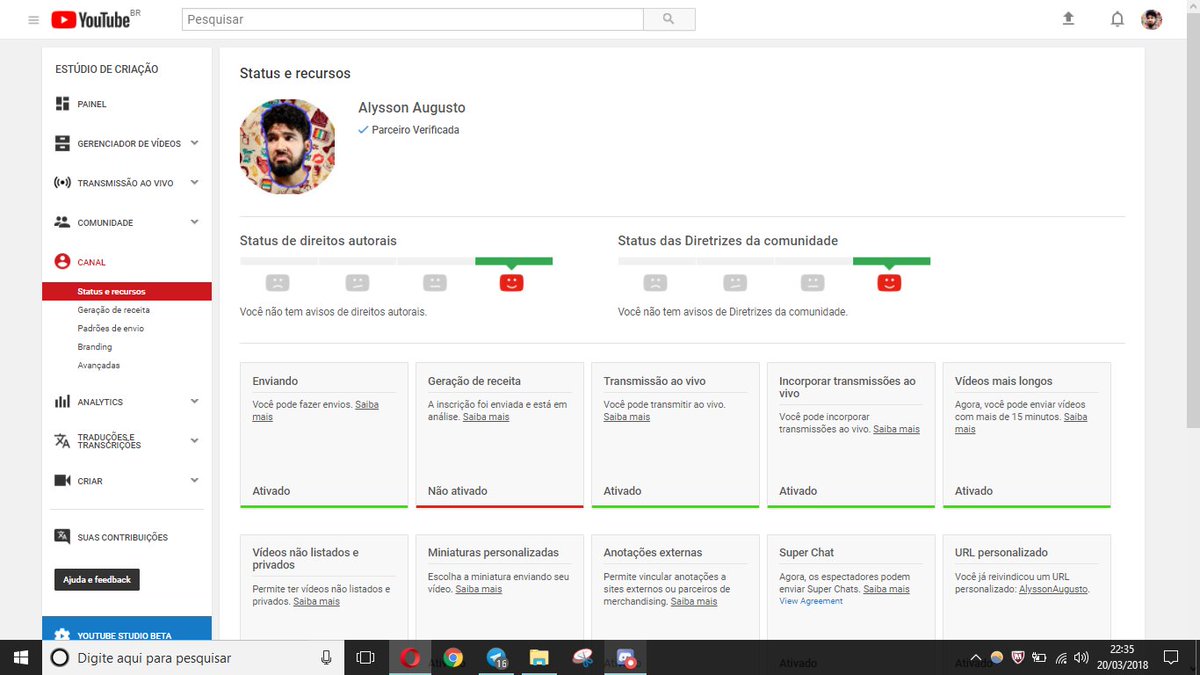The height and width of the screenshot is (675, 1200).
Task: Expand the Gerenciador de Vídeos chevron
Action: point(194,143)
